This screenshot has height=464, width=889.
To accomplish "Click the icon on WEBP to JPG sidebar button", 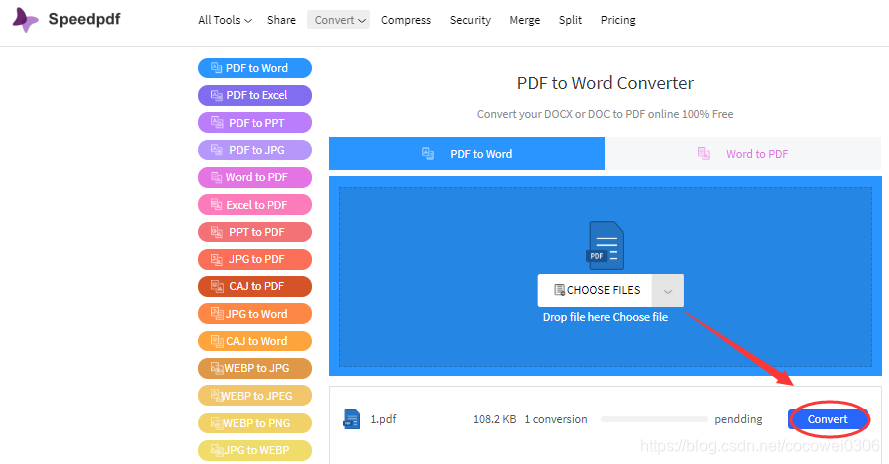I will click(217, 368).
